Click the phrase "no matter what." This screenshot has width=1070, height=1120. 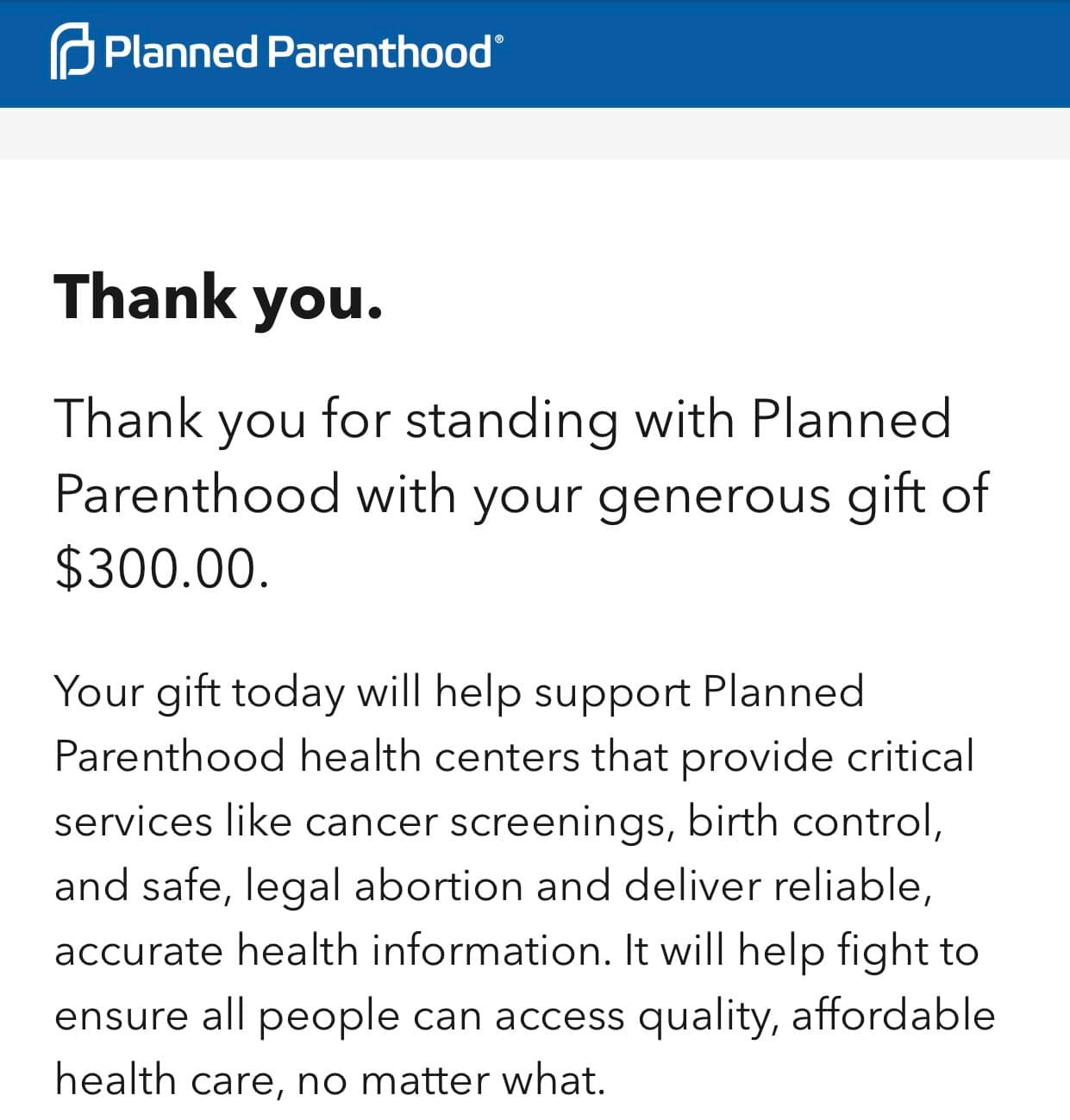point(451,1080)
